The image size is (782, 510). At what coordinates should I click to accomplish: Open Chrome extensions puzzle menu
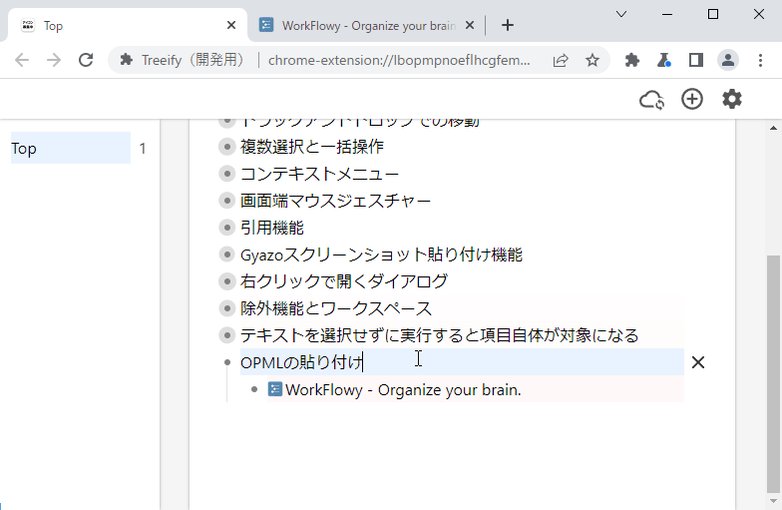pos(632,60)
